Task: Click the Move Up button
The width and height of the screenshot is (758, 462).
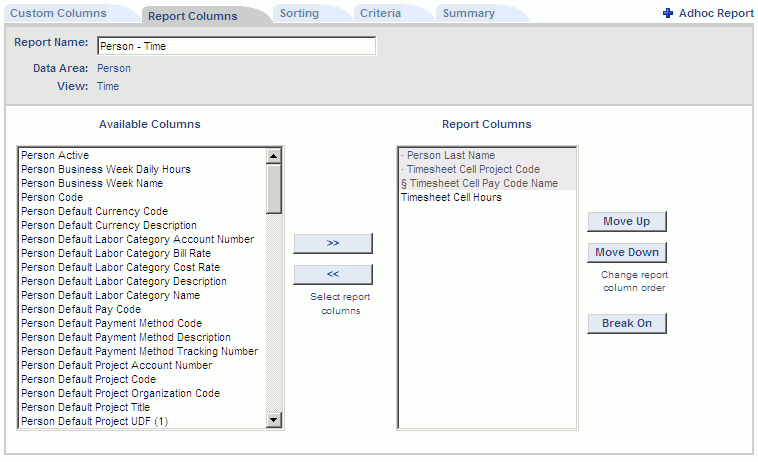Action: (x=627, y=221)
